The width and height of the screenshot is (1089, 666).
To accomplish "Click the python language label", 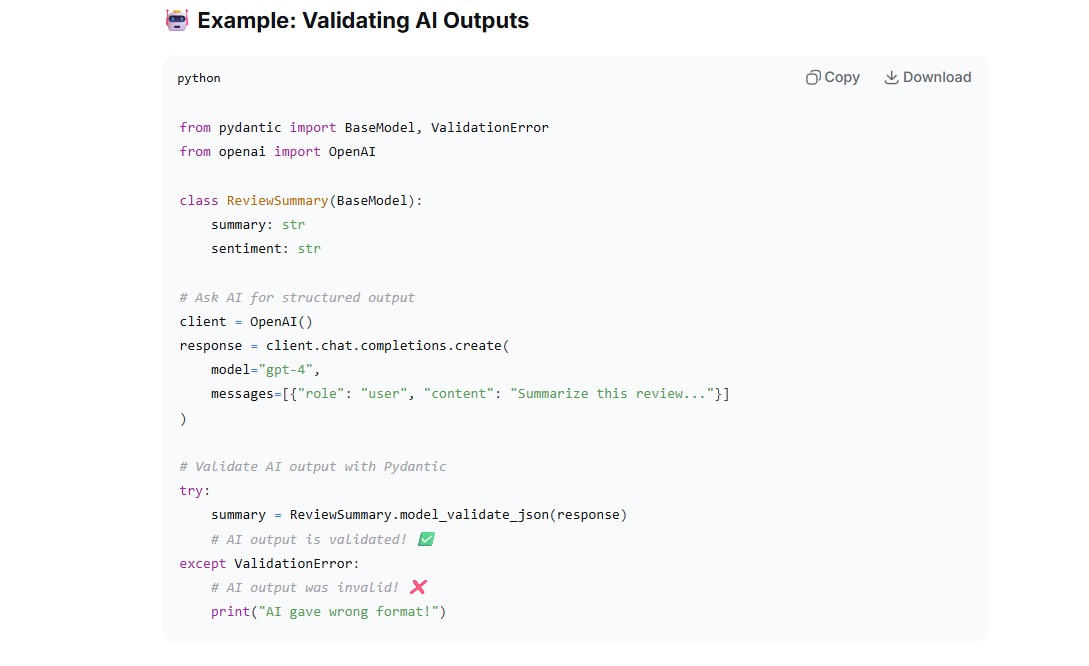I will 199,78.
